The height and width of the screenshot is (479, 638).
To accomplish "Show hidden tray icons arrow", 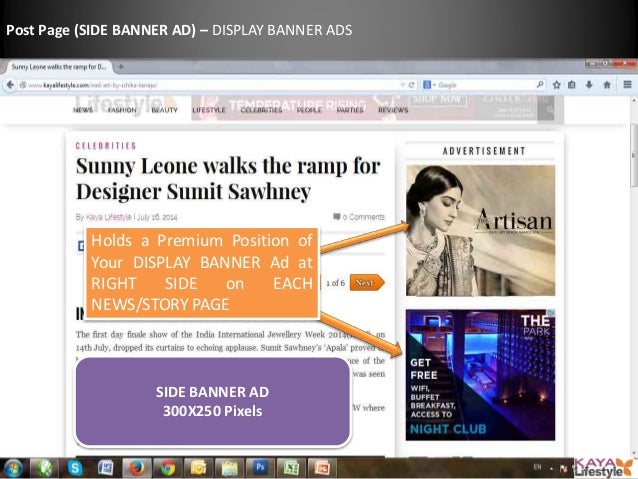I will [x=551, y=468].
